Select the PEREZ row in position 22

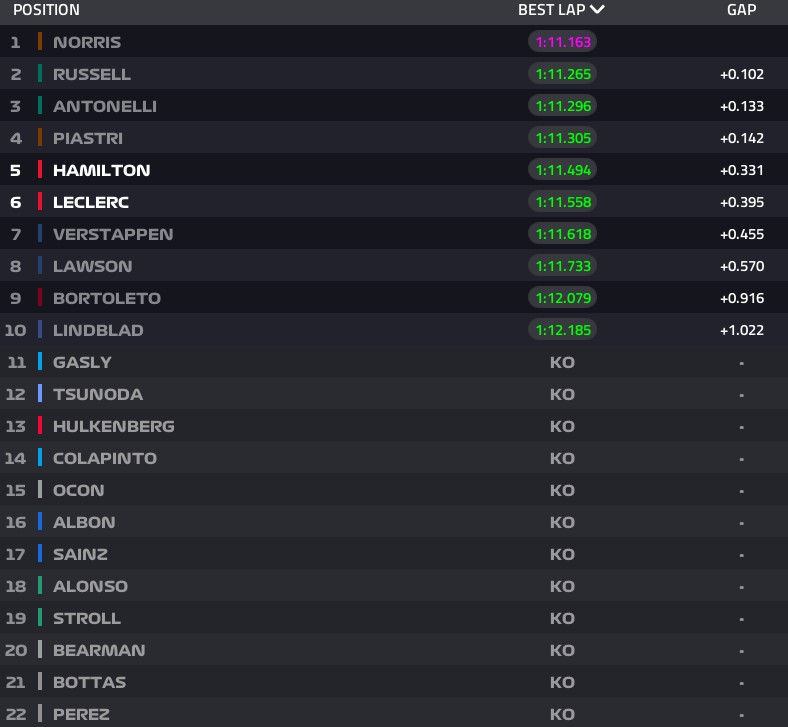coord(394,712)
